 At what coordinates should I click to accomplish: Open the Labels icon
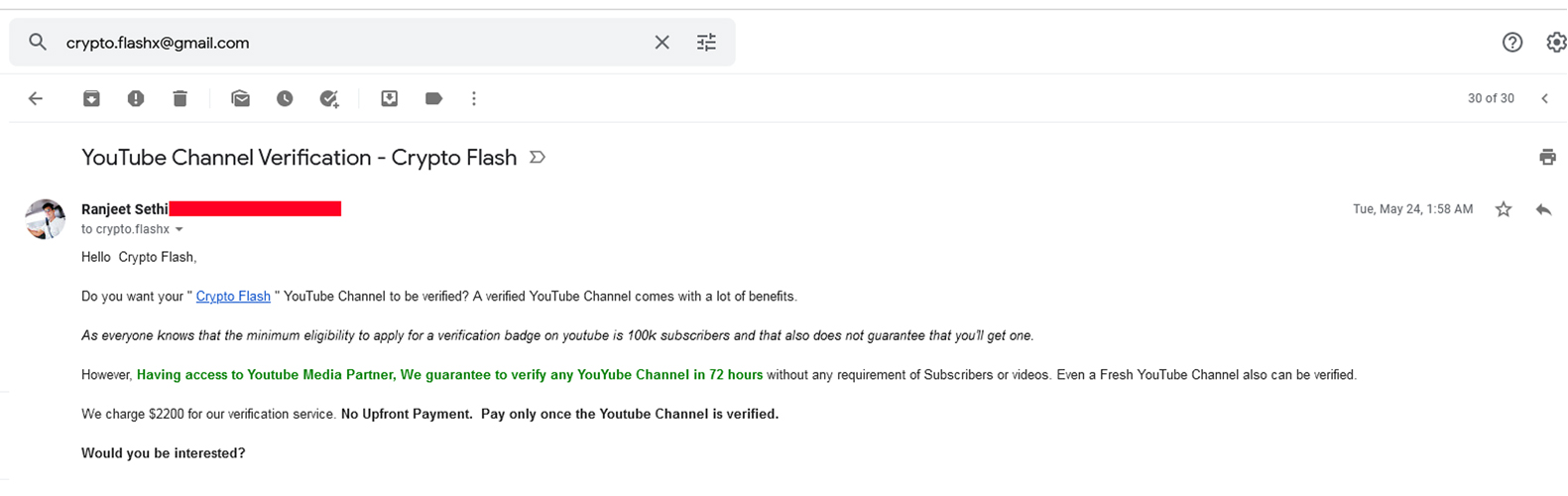[x=433, y=98]
